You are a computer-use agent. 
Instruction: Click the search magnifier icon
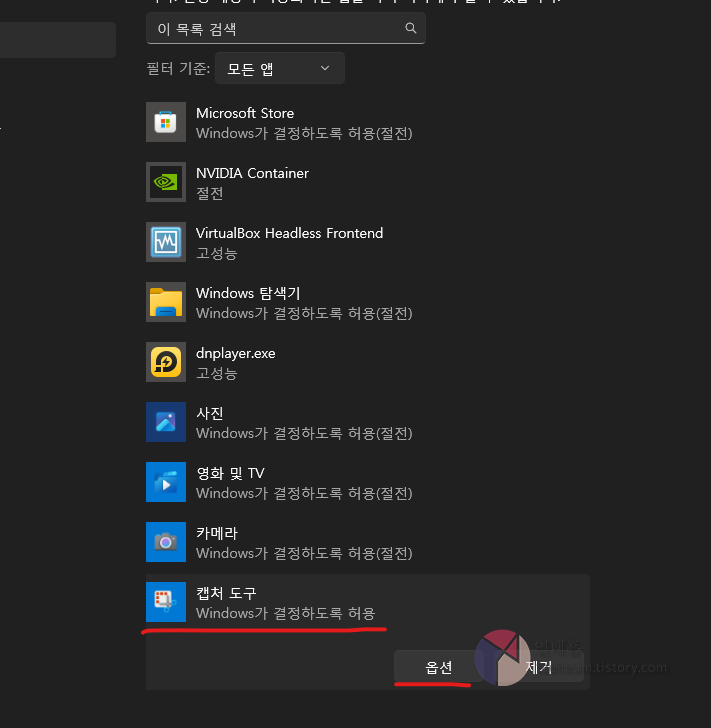click(x=411, y=28)
